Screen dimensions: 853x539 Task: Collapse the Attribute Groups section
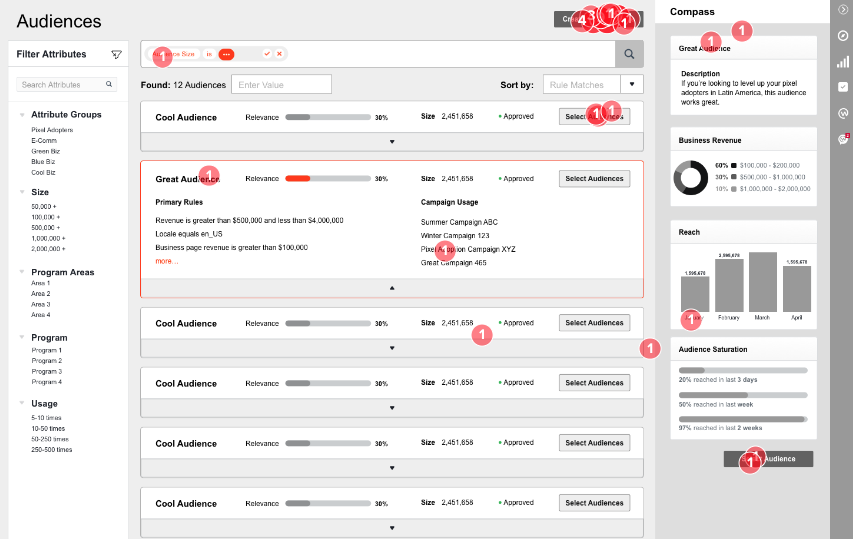click(x=22, y=115)
